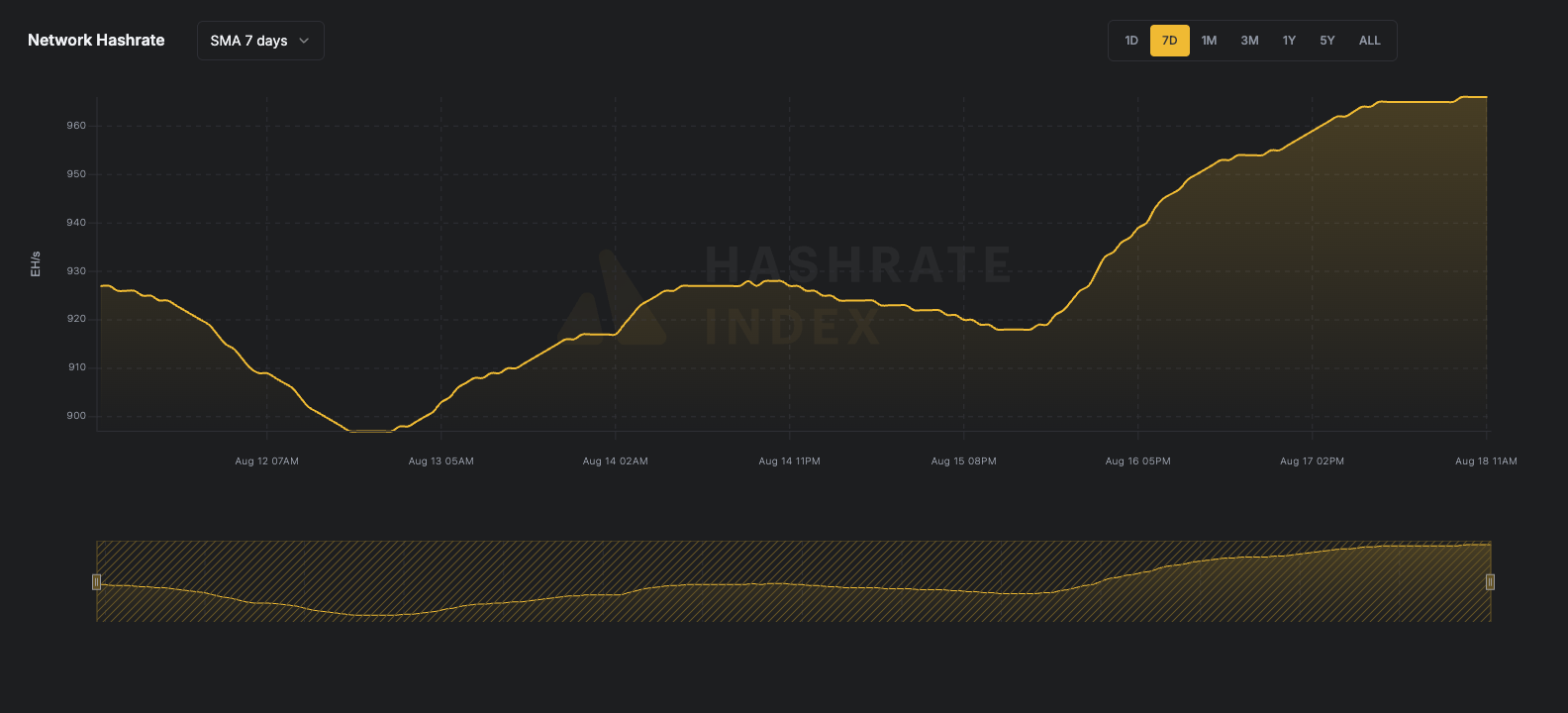Click the 900 y-axis label
The image size is (1568, 713).
(x=76, y=416)
